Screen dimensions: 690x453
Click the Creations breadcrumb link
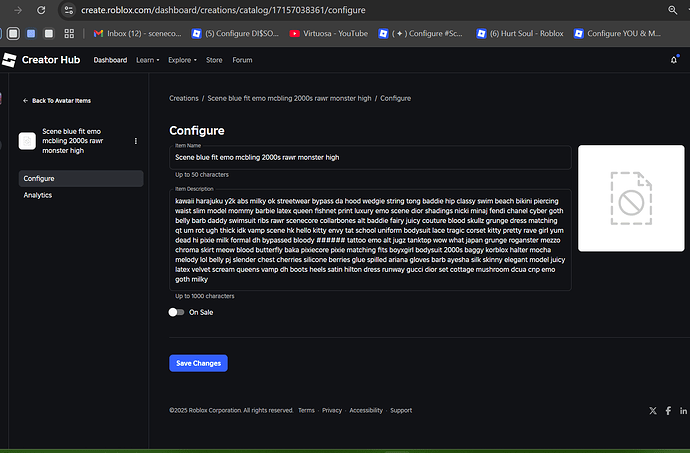pyautogui.click(x=184, y=98)
